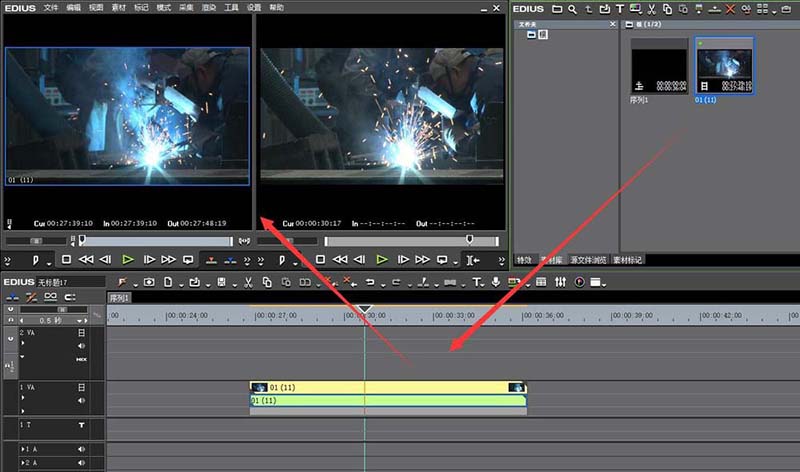The image size is (800, 472).
Task: Expand audio track 1 A
Action: click(x=24, y=450)
